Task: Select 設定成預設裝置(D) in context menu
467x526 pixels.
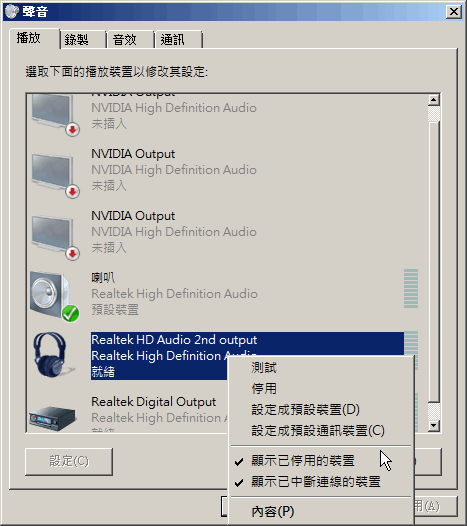Action: tap(320, 410)
